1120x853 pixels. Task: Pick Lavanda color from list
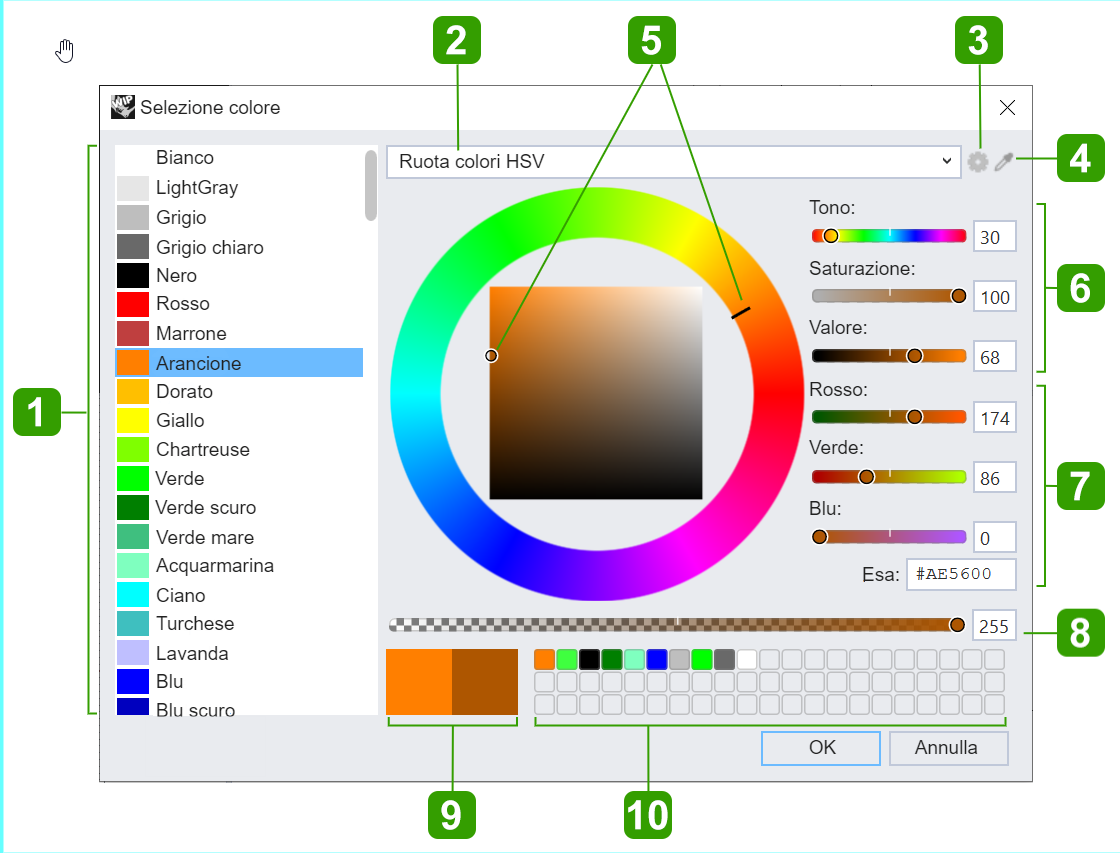[239, 653]
